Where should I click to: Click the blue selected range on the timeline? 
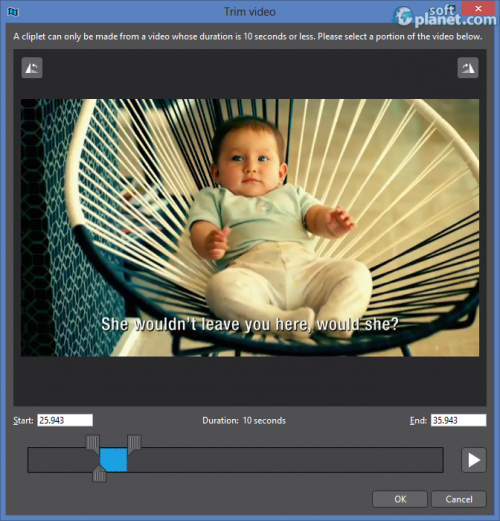(113, 460)
